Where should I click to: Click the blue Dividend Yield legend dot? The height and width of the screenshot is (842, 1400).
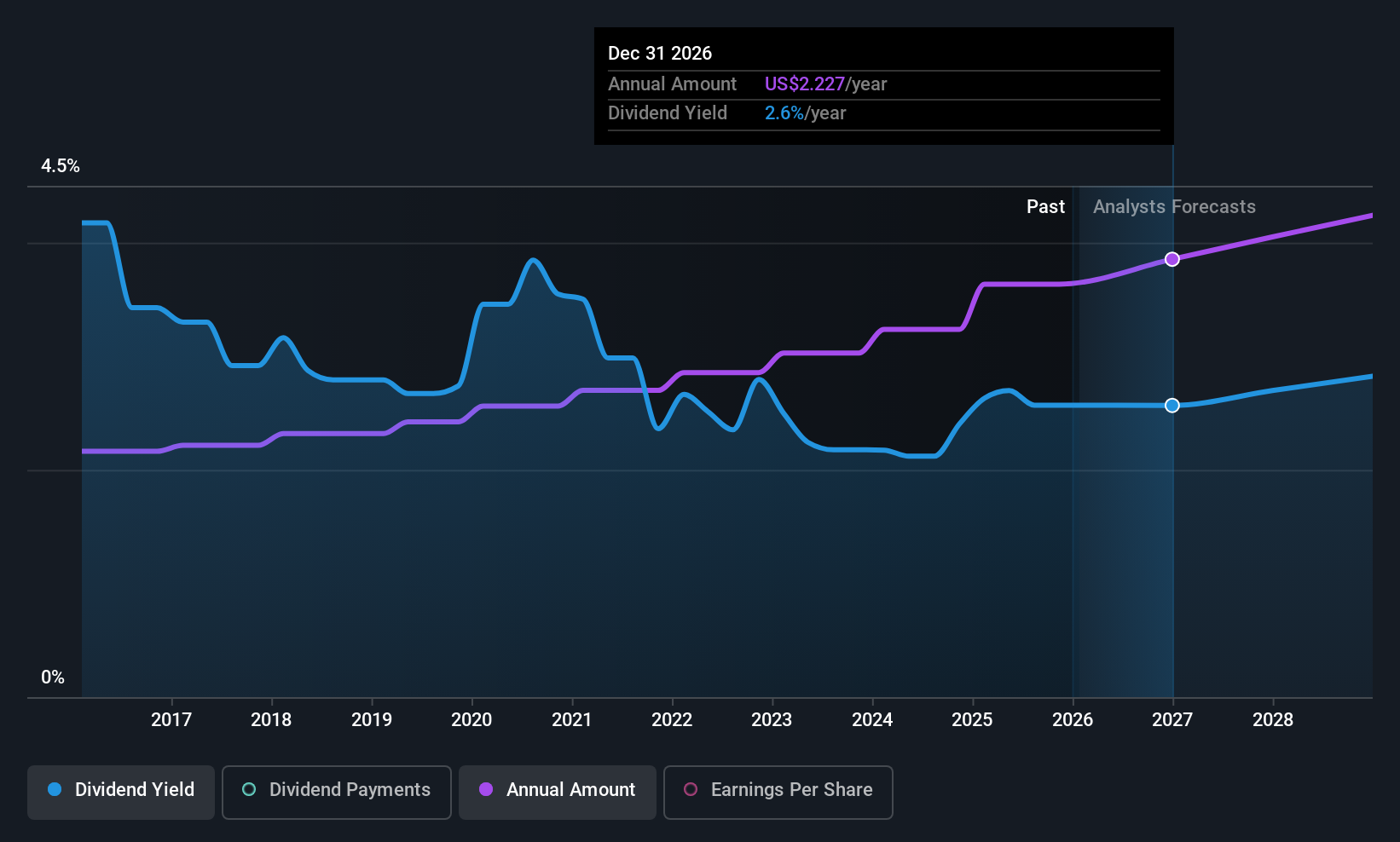55,789
